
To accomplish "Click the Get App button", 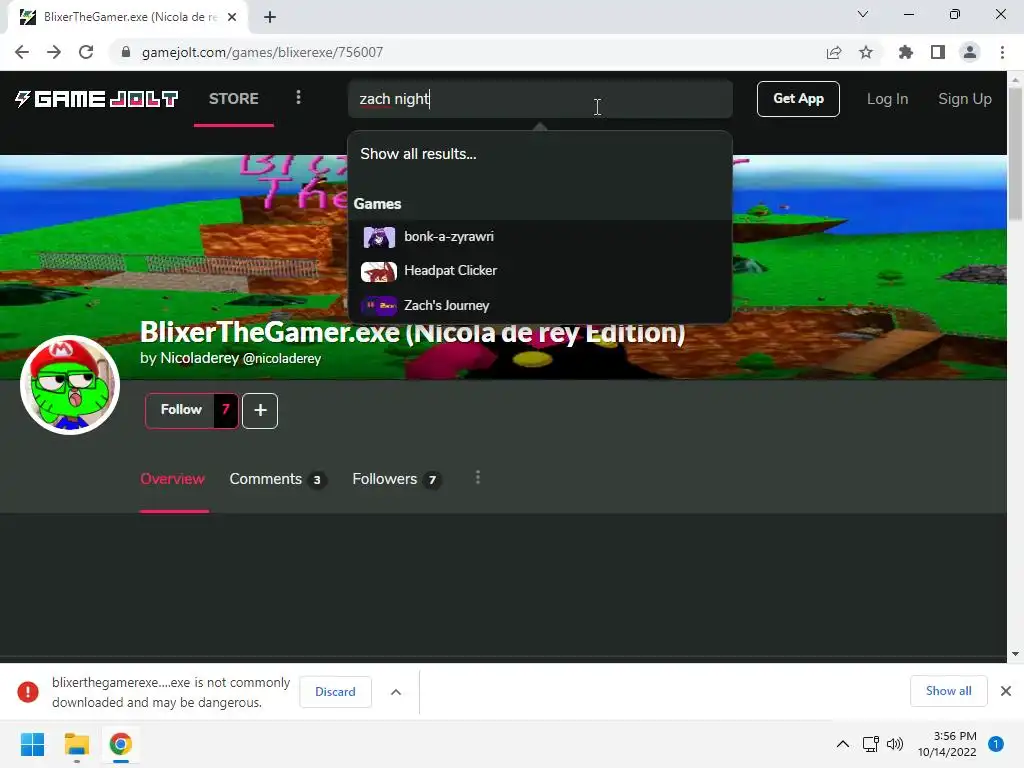I will (798, 99).
